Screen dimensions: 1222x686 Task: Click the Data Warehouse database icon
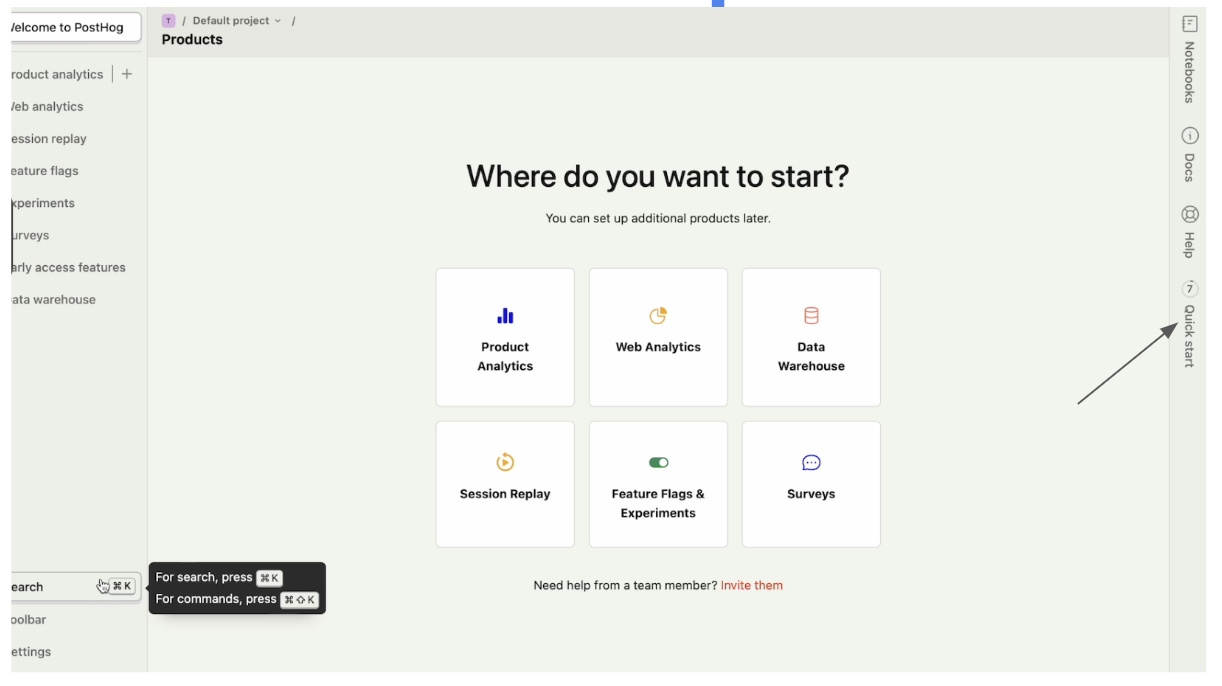811,316
